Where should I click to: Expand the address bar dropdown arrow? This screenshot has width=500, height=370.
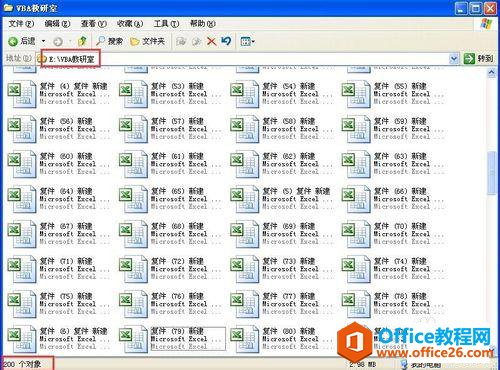tap(453, 59)
